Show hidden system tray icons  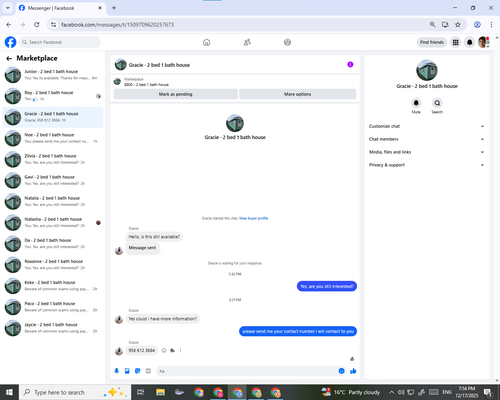(392, 392)
